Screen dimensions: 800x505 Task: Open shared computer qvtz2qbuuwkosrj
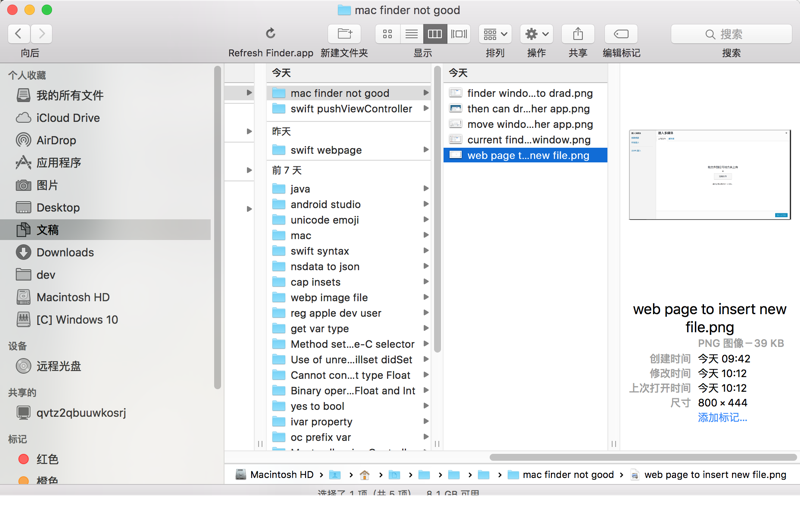tap(106, 413)
